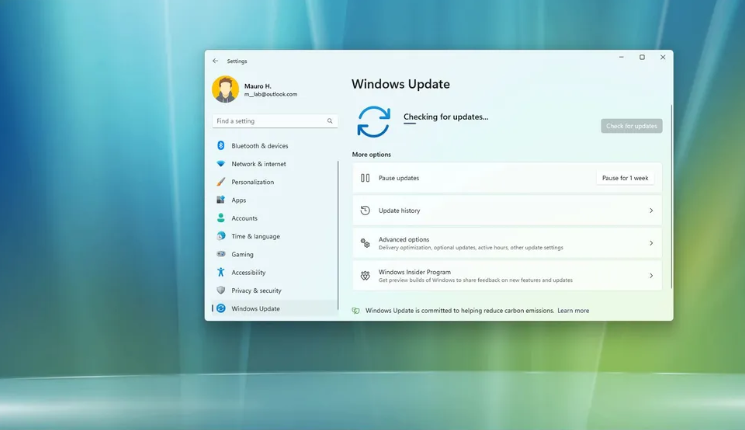Maximize the Settings window

(x=642, y=57)
